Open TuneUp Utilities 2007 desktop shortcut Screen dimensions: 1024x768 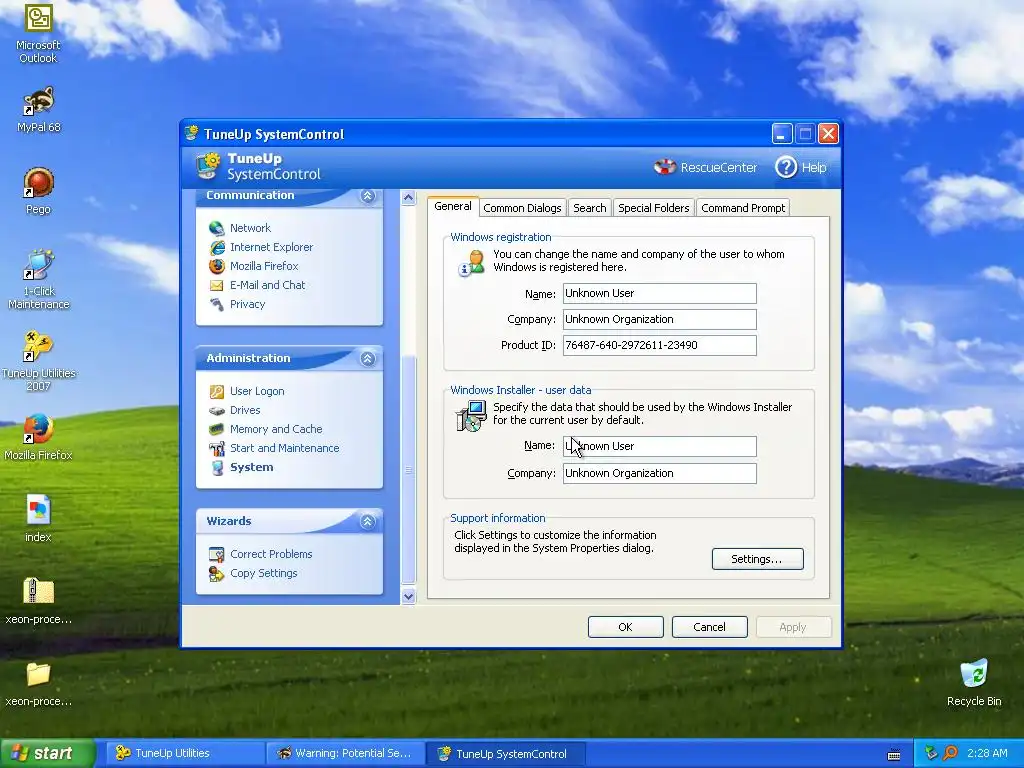tap(38, 361)
